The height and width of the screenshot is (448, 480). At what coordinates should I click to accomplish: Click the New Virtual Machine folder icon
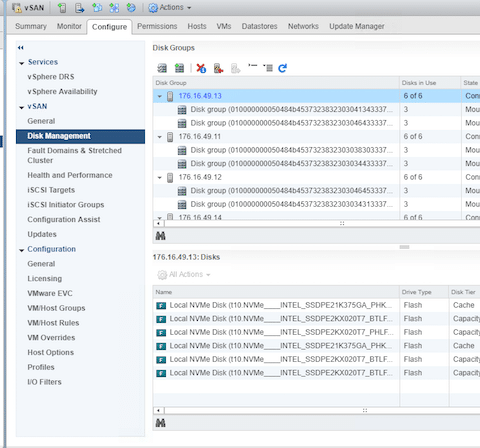coord(97,8)
